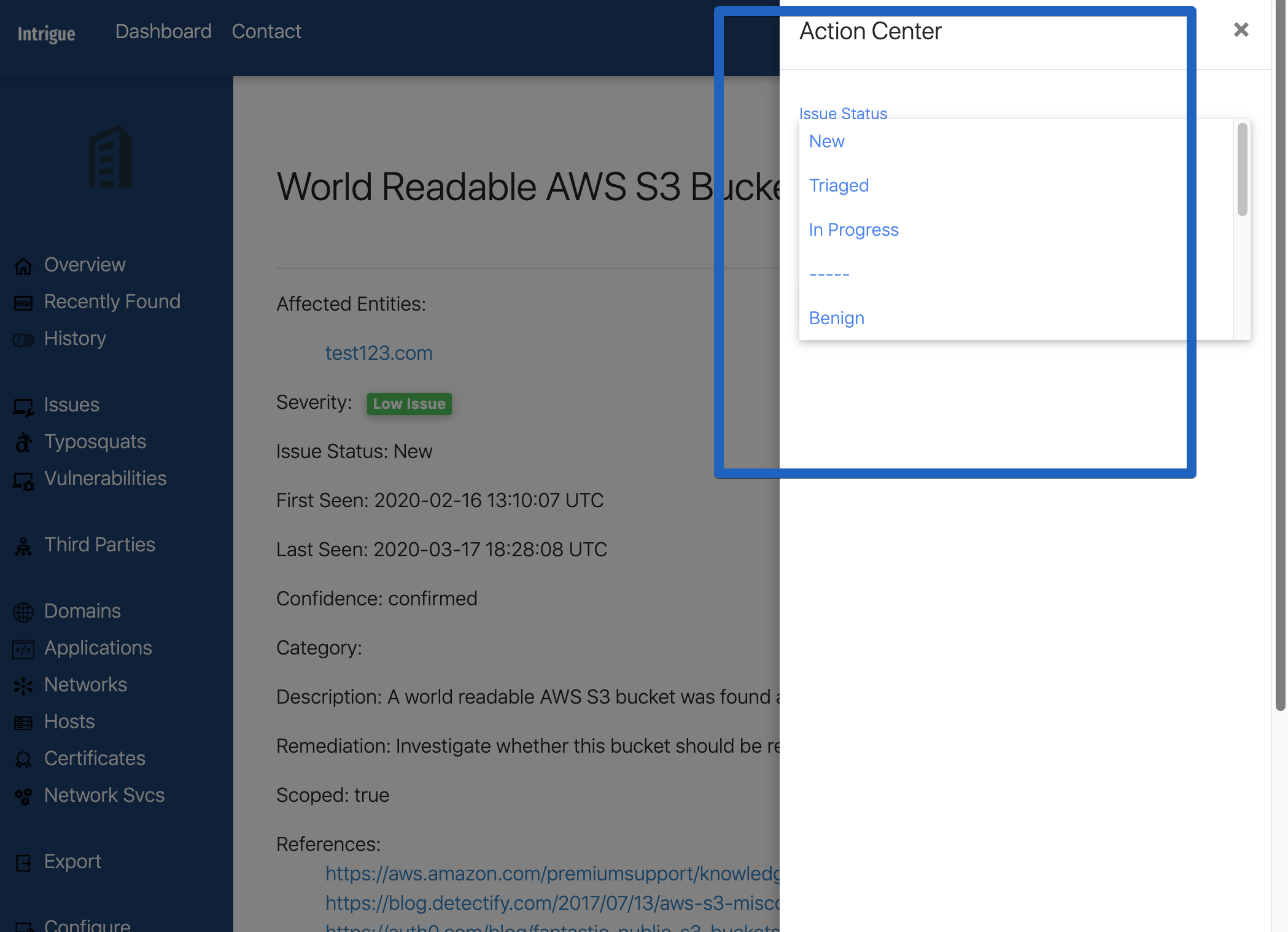Click the Low Issue severity badge

pyautogui.click(x=409, y=403)
